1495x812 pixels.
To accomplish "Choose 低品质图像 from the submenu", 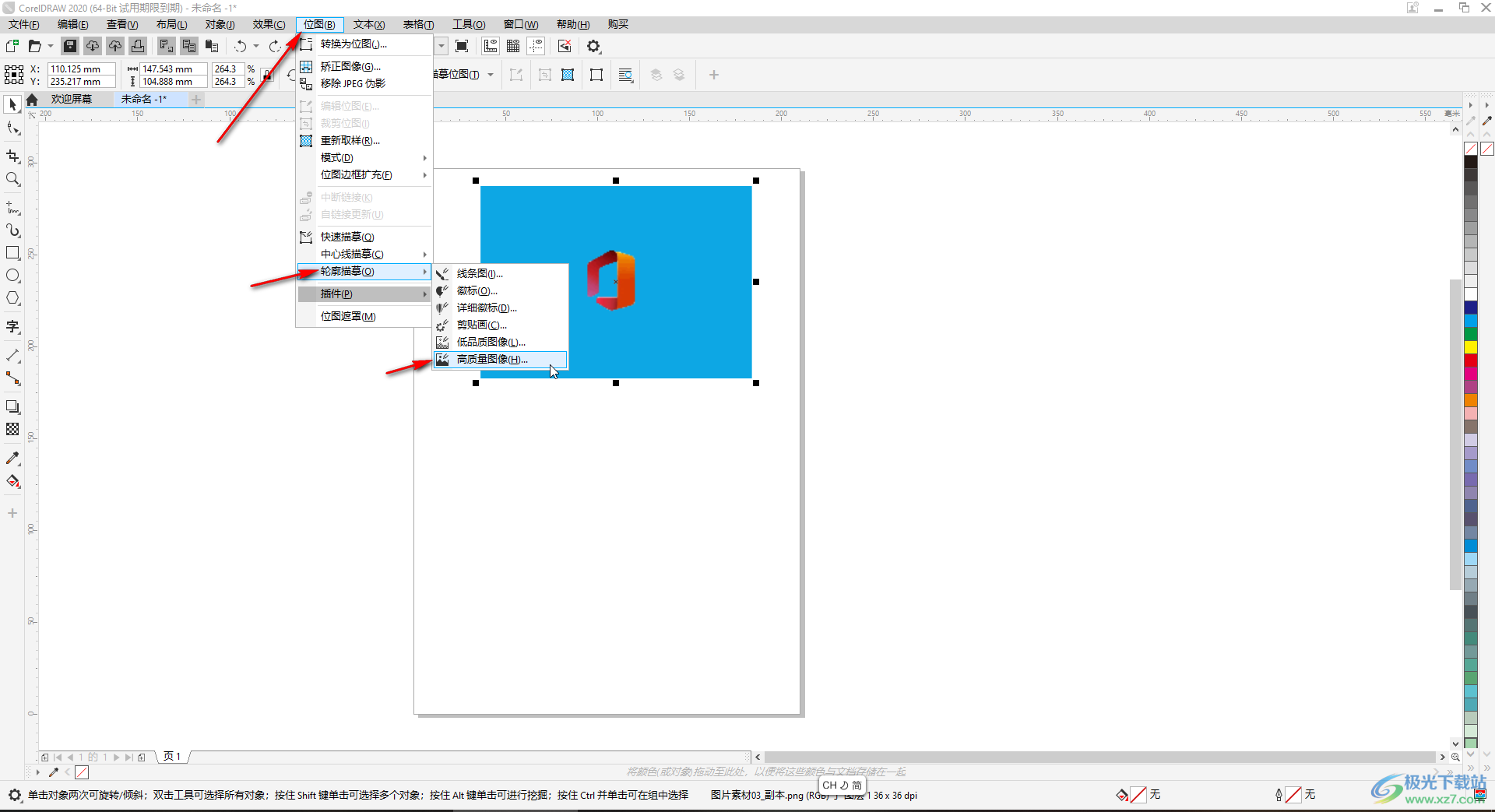I will (x=500, y=342).
